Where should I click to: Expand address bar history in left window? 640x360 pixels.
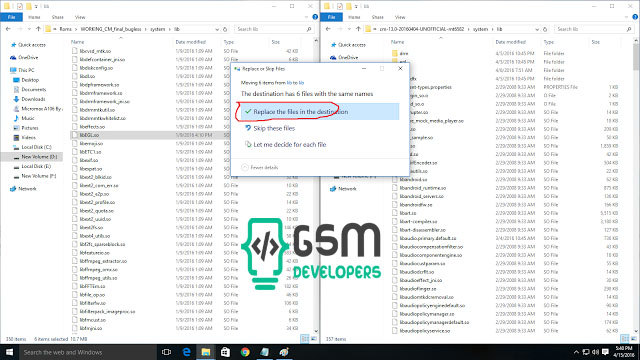click(217, 29)
